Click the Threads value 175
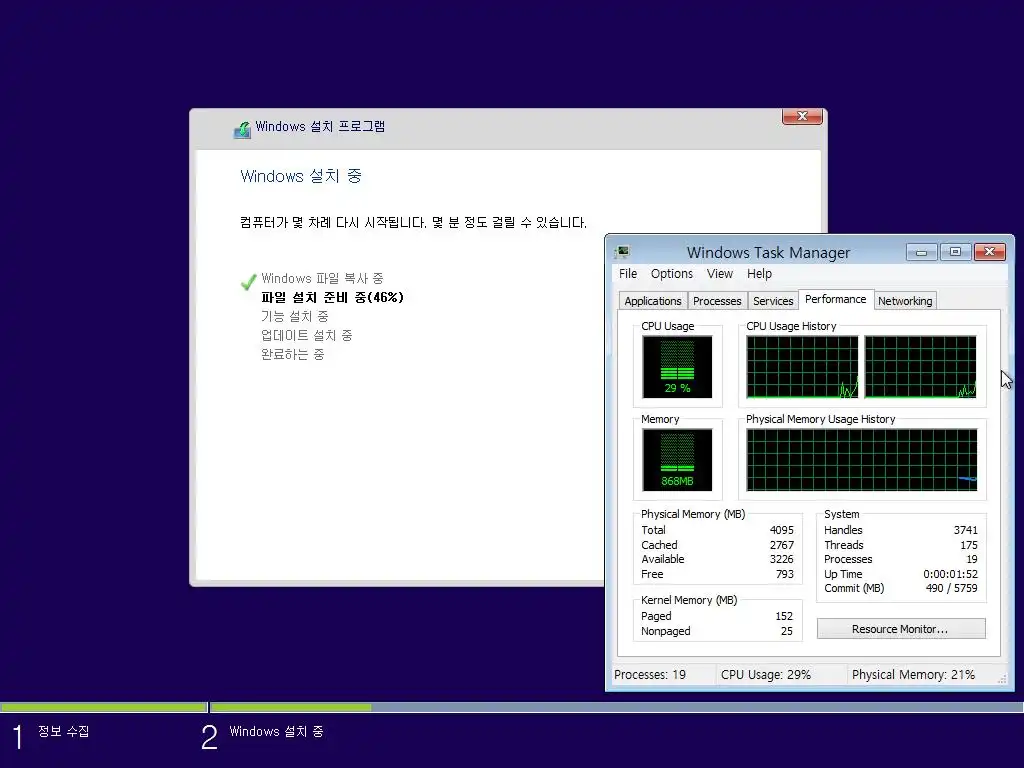The height and width of the screenshot is (768, 1024). pyautogui.click(x=968, y=545)
